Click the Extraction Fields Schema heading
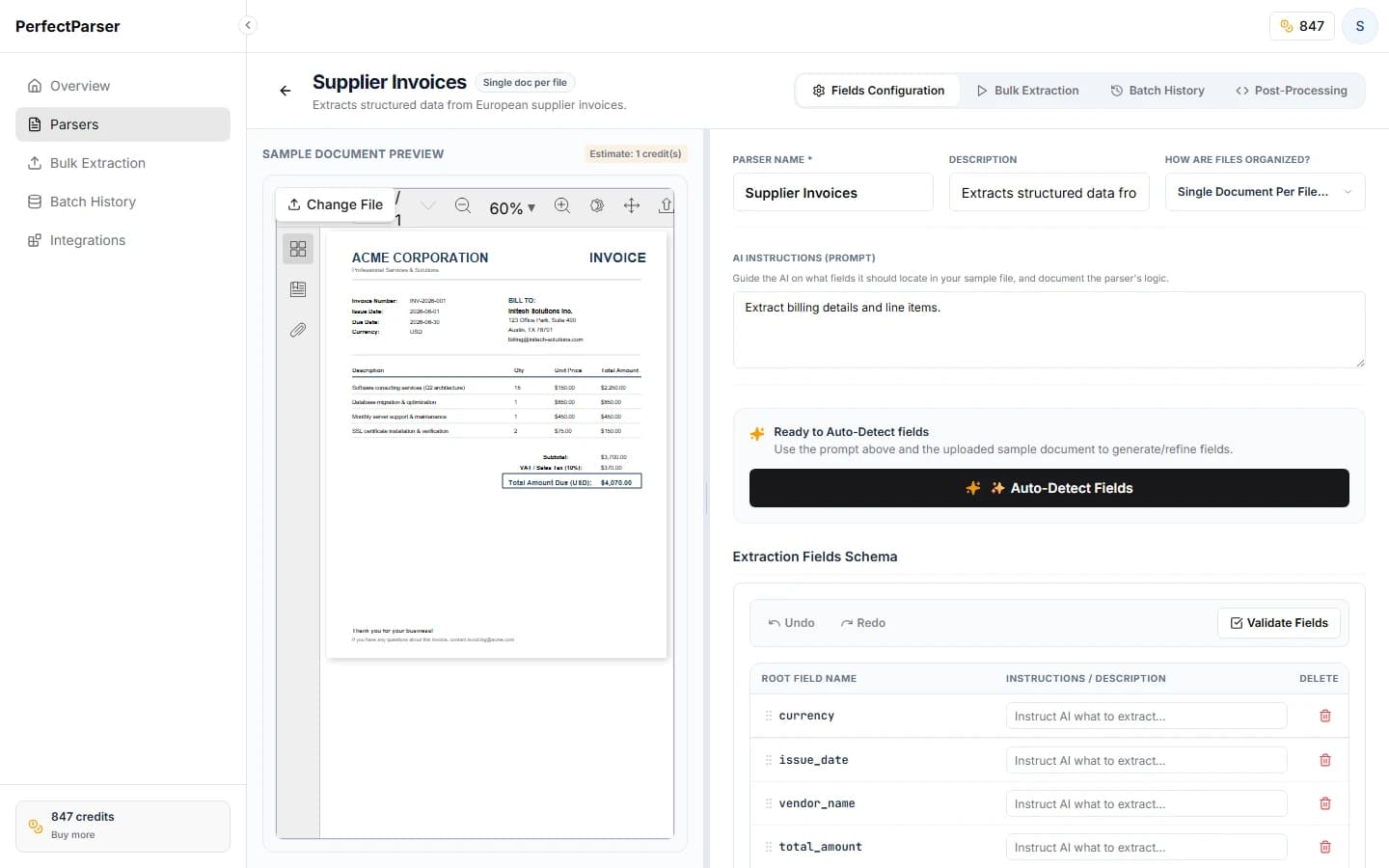The width and height of the screenshot is (1389, 868). (815, 556)
